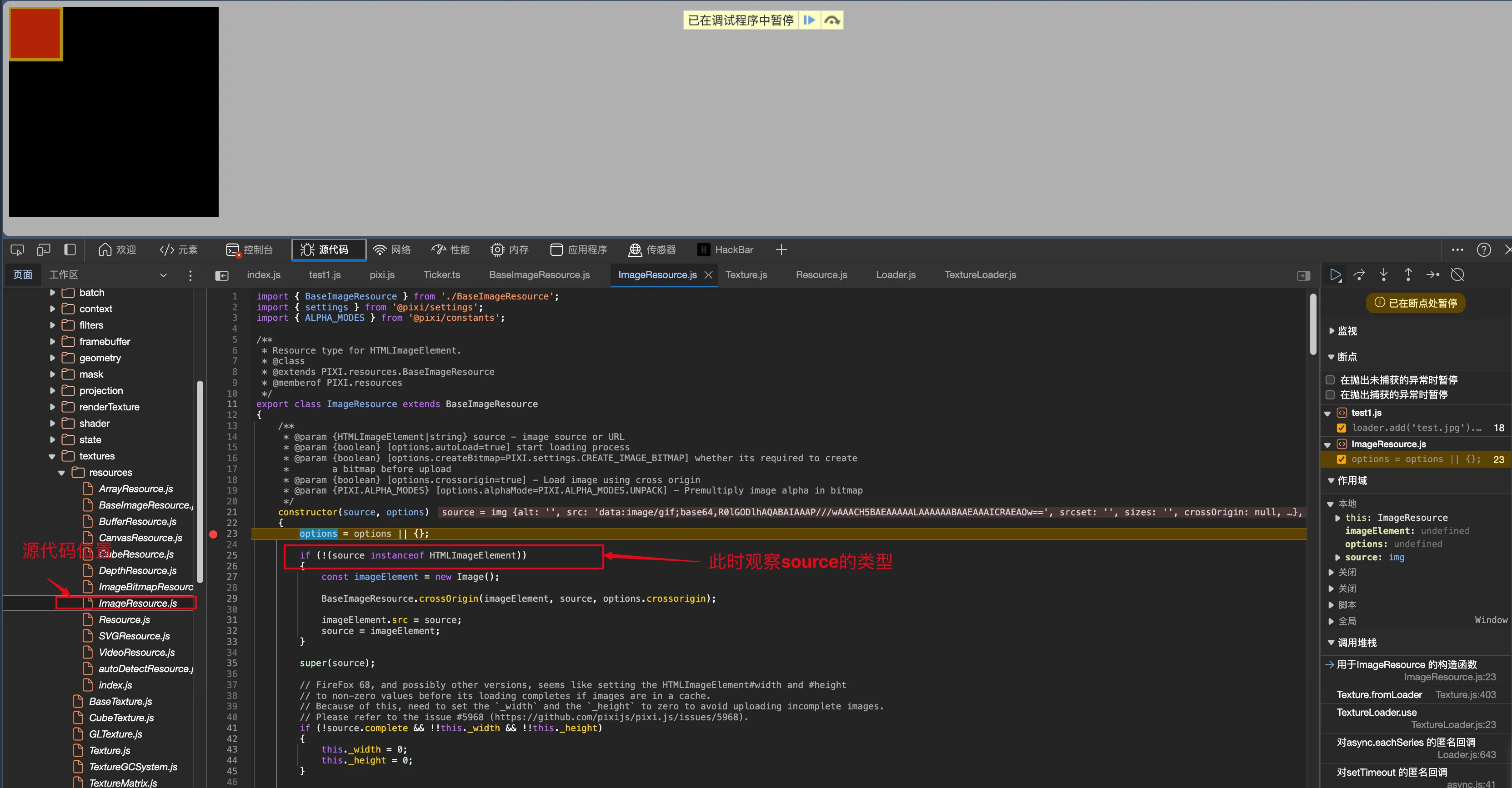Open the 控制台 console tab
Screen dimensions: 1512x788
point(250,250)
